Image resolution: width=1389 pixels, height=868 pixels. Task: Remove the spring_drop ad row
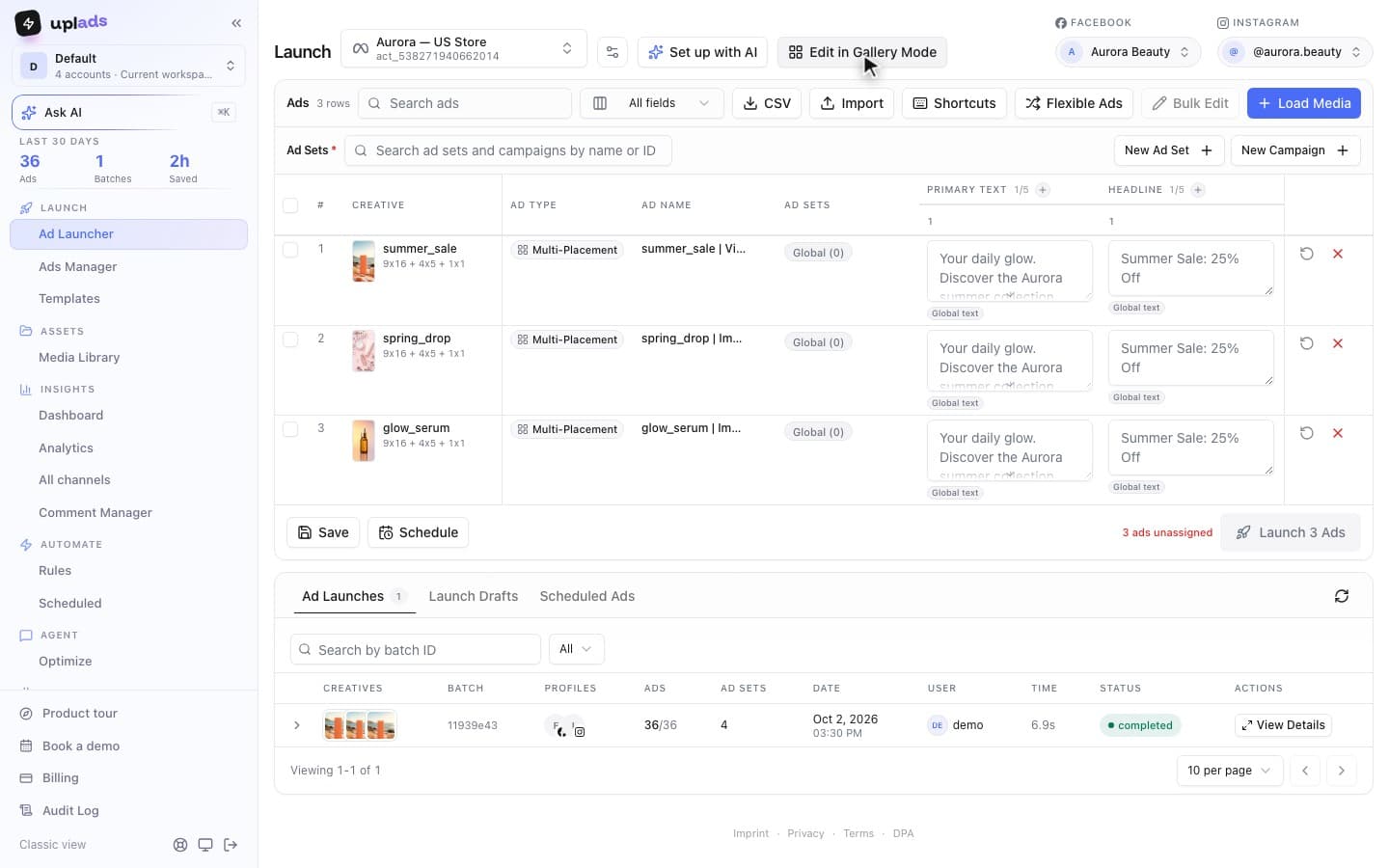tap(1338, 343)
